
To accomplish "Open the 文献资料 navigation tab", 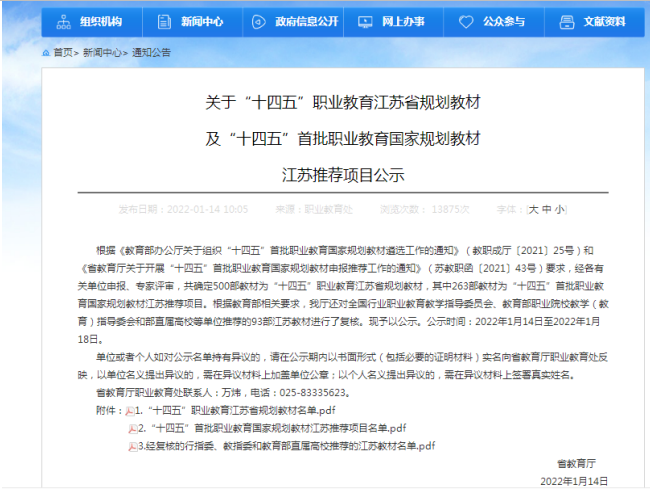I will point(598,21).
